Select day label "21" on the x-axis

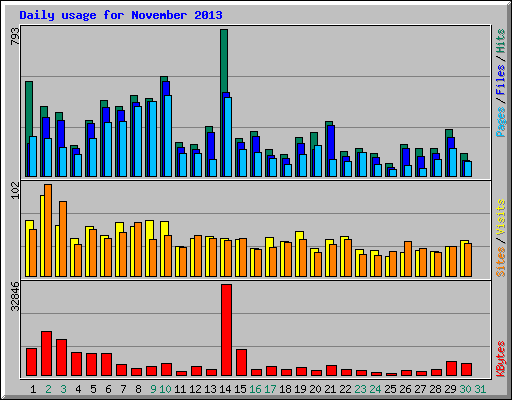330,389
